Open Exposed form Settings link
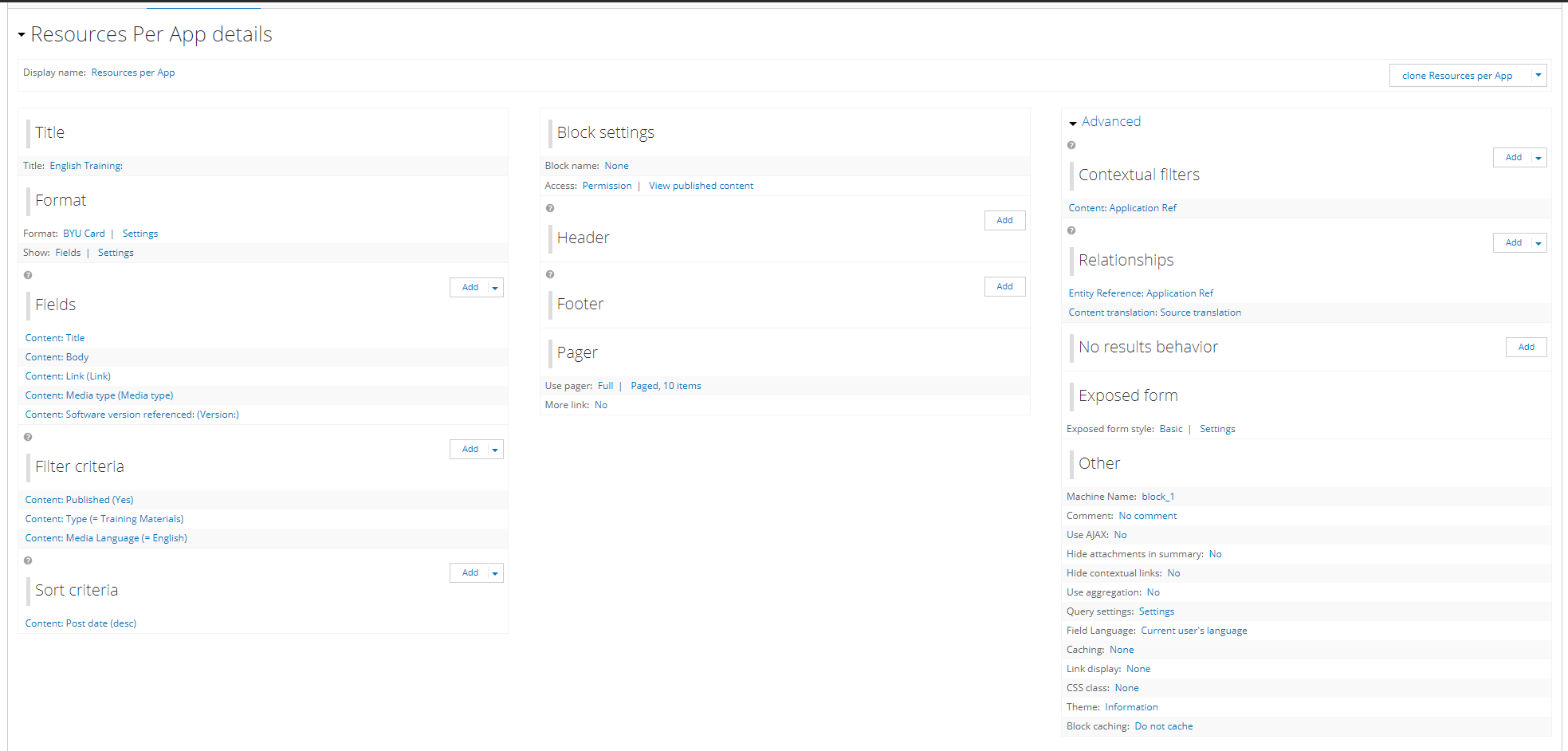This screenshot has height=751, width=1568. click(x=1217, y=429)
